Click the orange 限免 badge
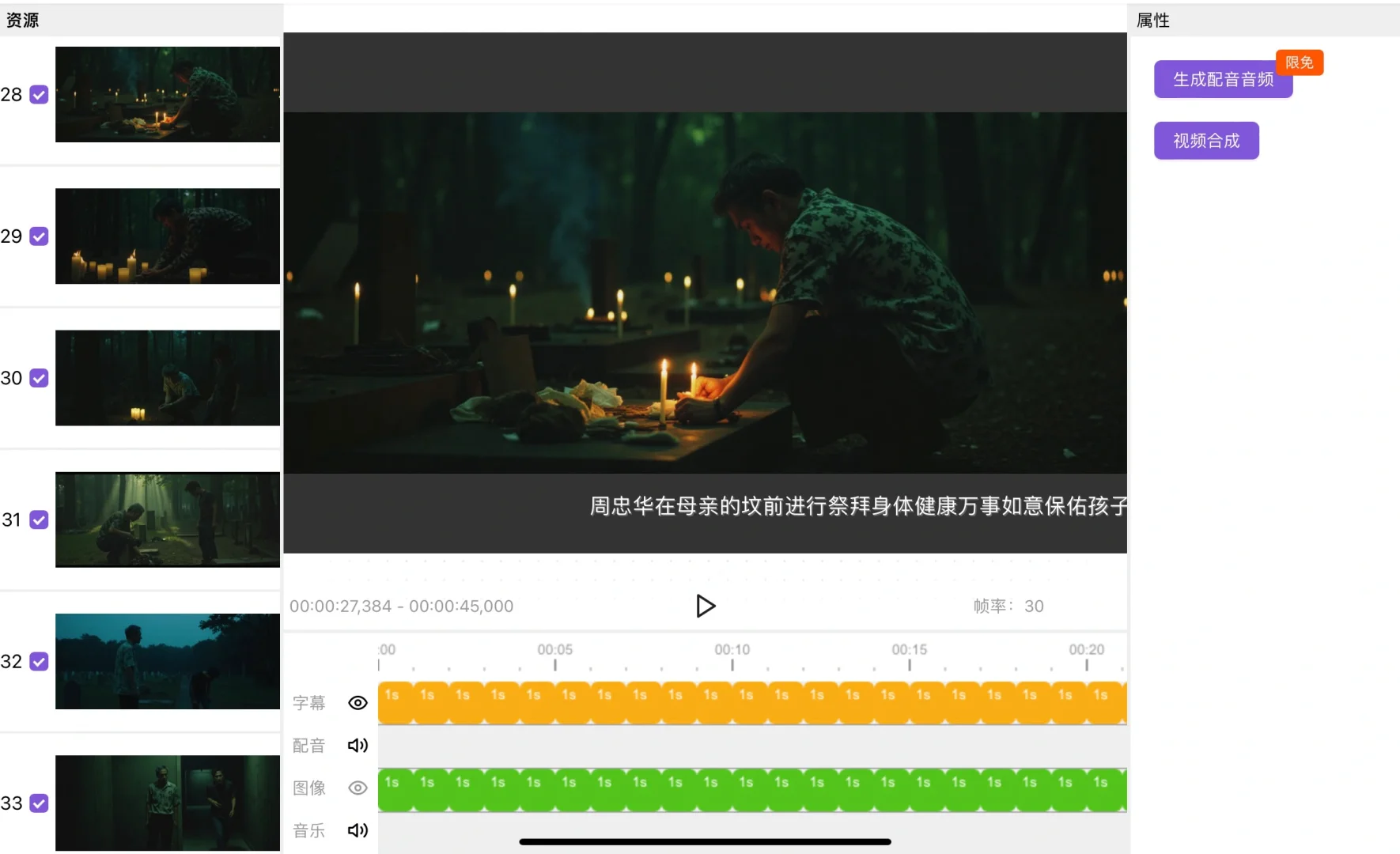Screen dimensions: 1400x854 coord(1300,62)
